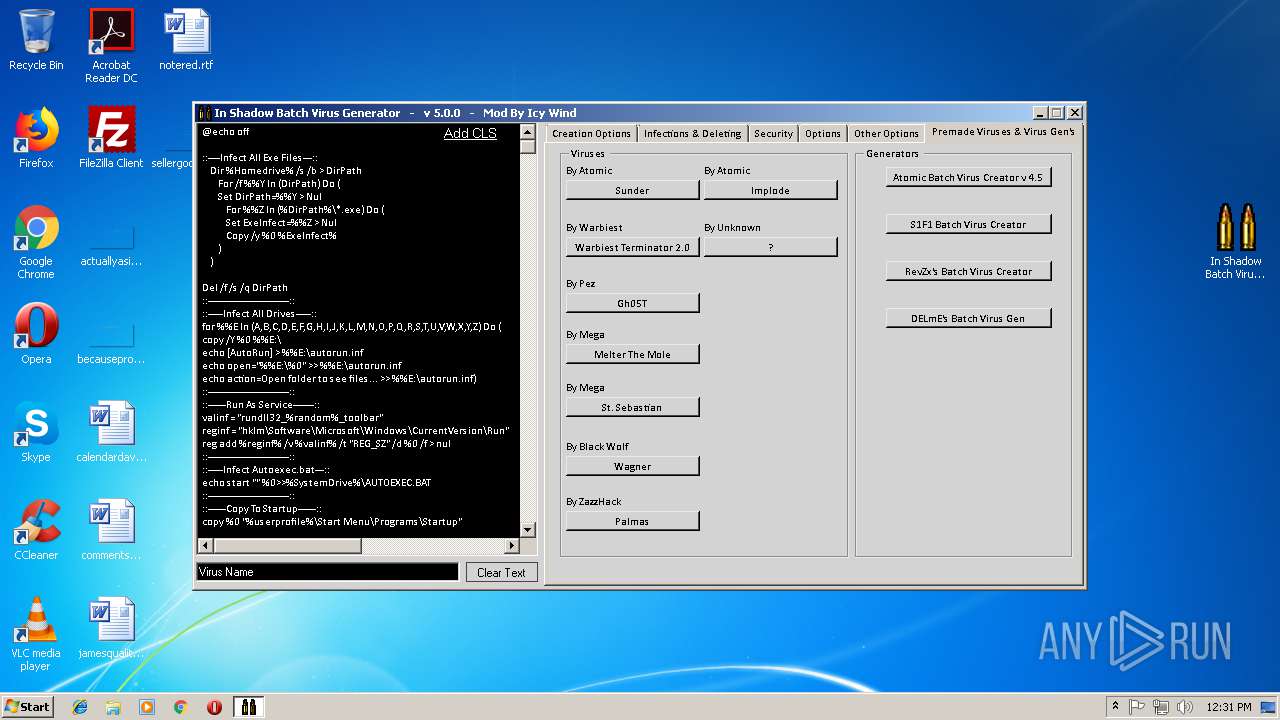Click Atomic Batch Virus Creator v4.5

click(968, 177)
